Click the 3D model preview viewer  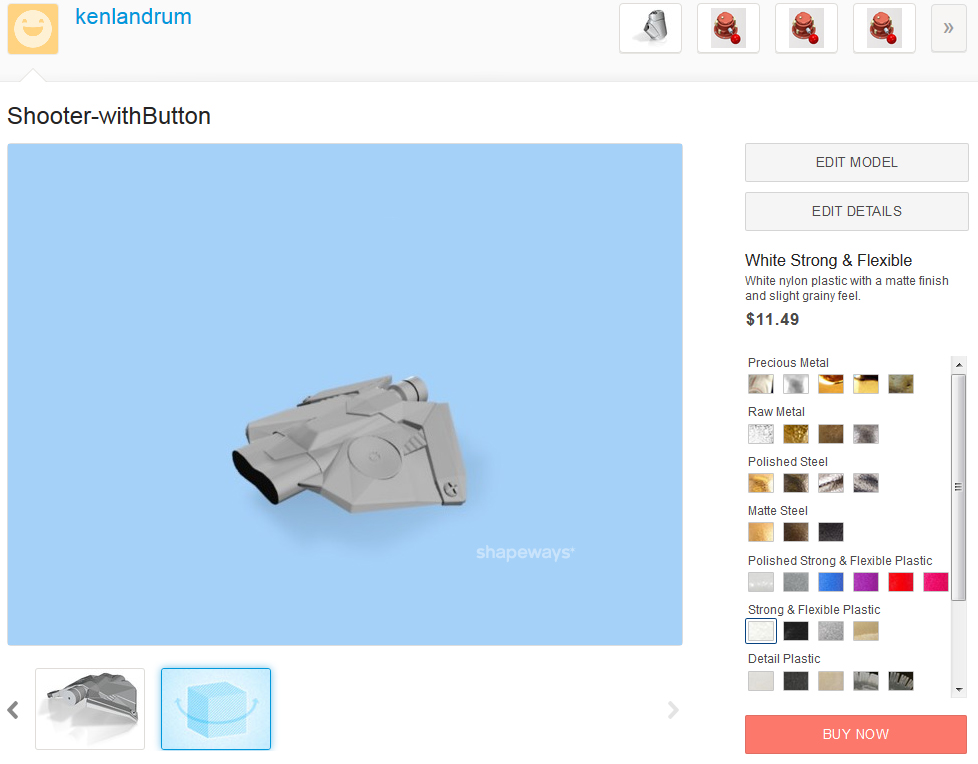(x=345, y=394)
